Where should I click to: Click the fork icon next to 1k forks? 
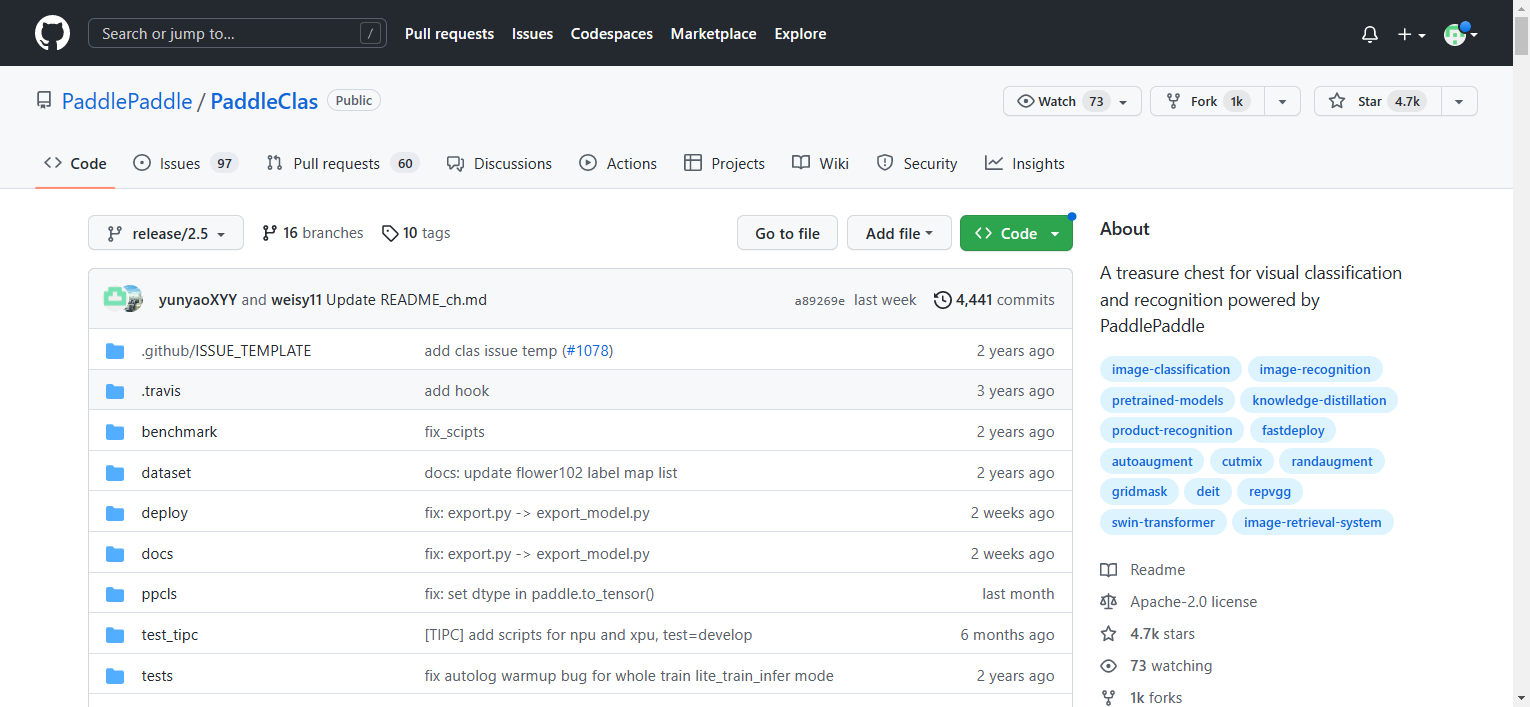coord(1108,698)
